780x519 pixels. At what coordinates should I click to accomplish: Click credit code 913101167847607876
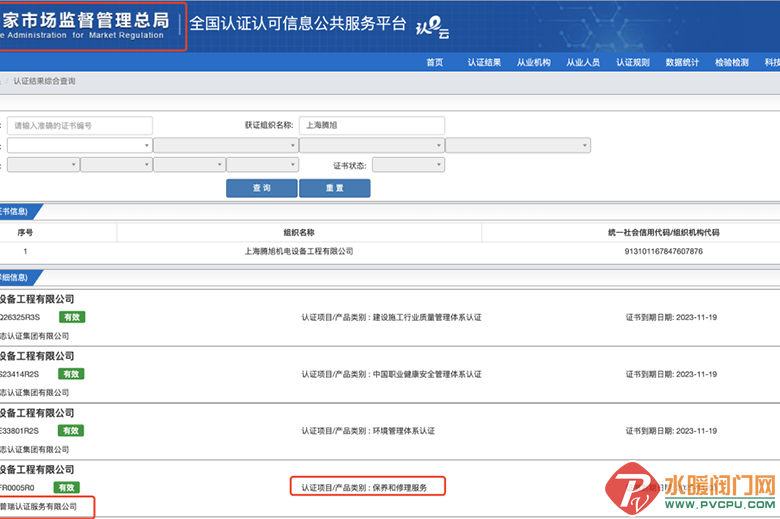click(x=664, y=251)
